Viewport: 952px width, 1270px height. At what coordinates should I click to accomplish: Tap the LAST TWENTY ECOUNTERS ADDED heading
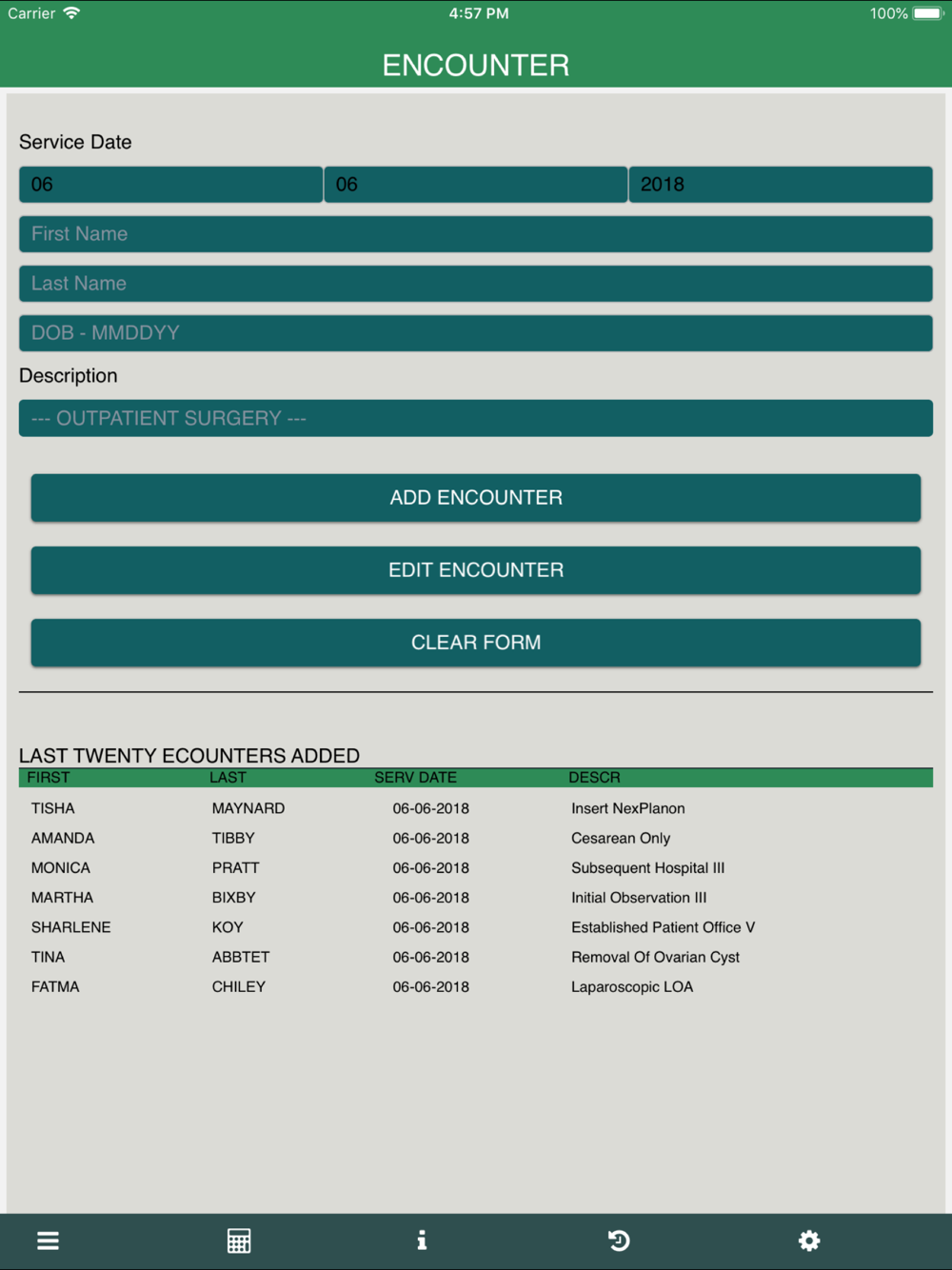[189, 756]
